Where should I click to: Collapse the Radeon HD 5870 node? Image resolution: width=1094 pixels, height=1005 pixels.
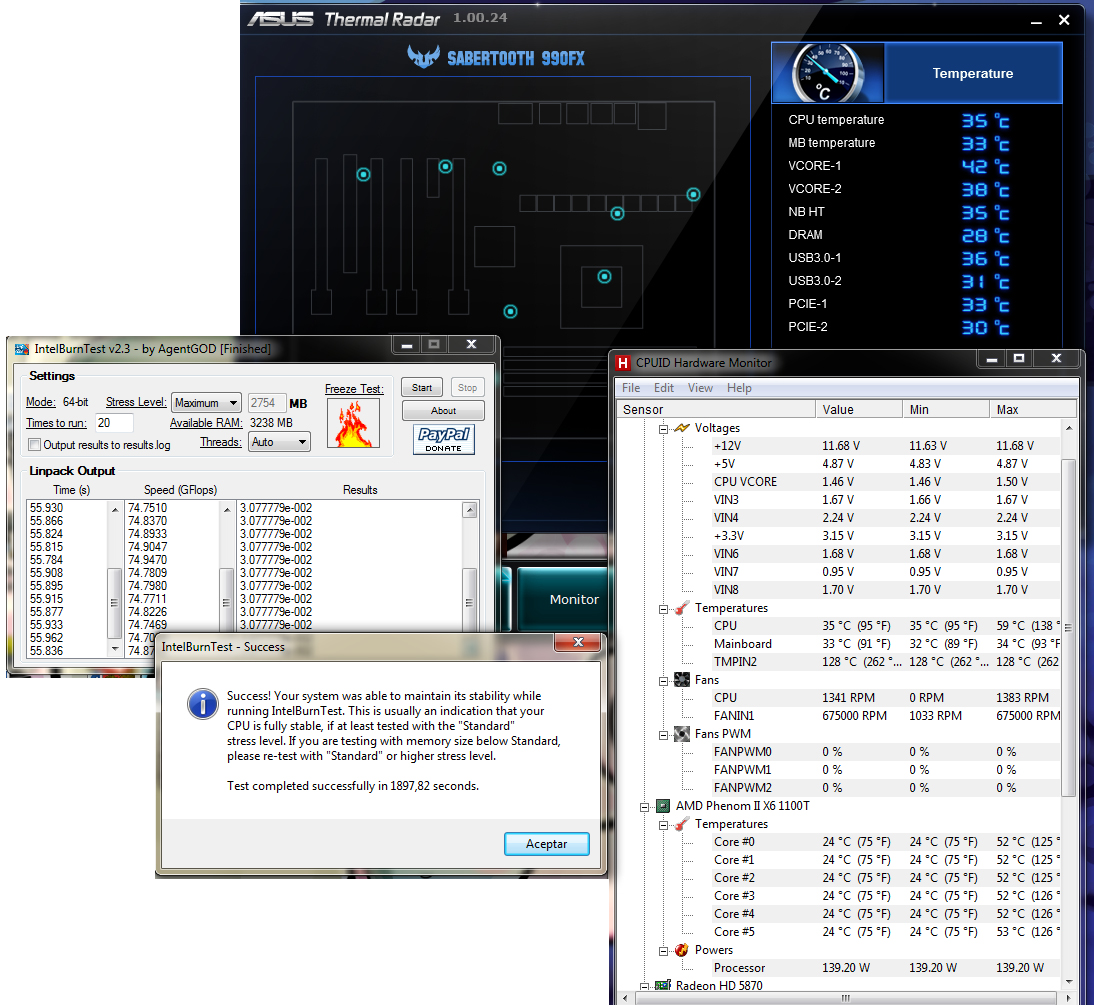coord(644,986)
